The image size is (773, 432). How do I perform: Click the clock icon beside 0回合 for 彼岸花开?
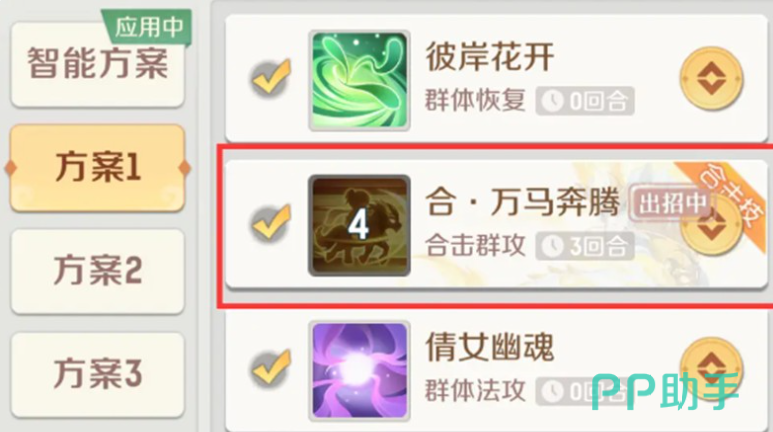click(x=552, y=101)
